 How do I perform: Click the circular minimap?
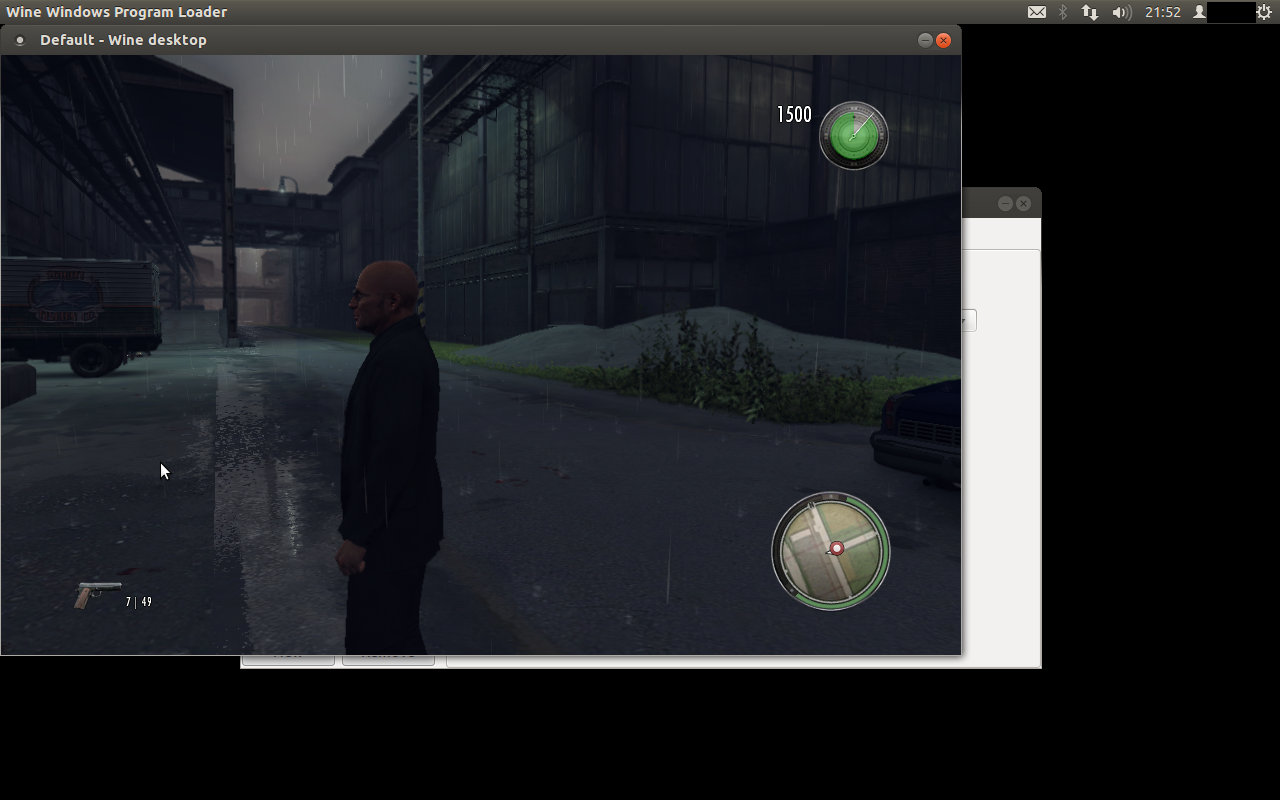831,550
